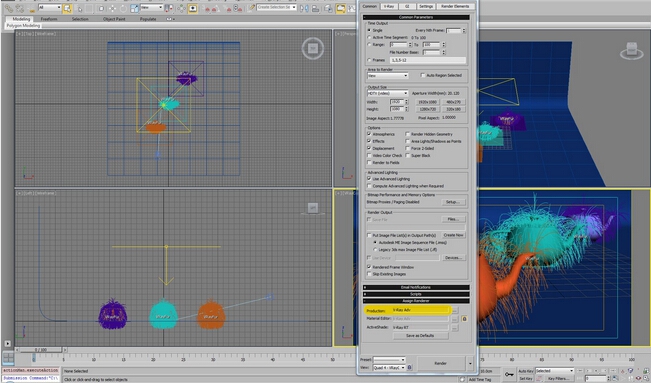Image resolution: width=651 pixels, height=383 pixels.
Task: Click the lock icon next to View dropdown
Action: [x=409, y=367]
